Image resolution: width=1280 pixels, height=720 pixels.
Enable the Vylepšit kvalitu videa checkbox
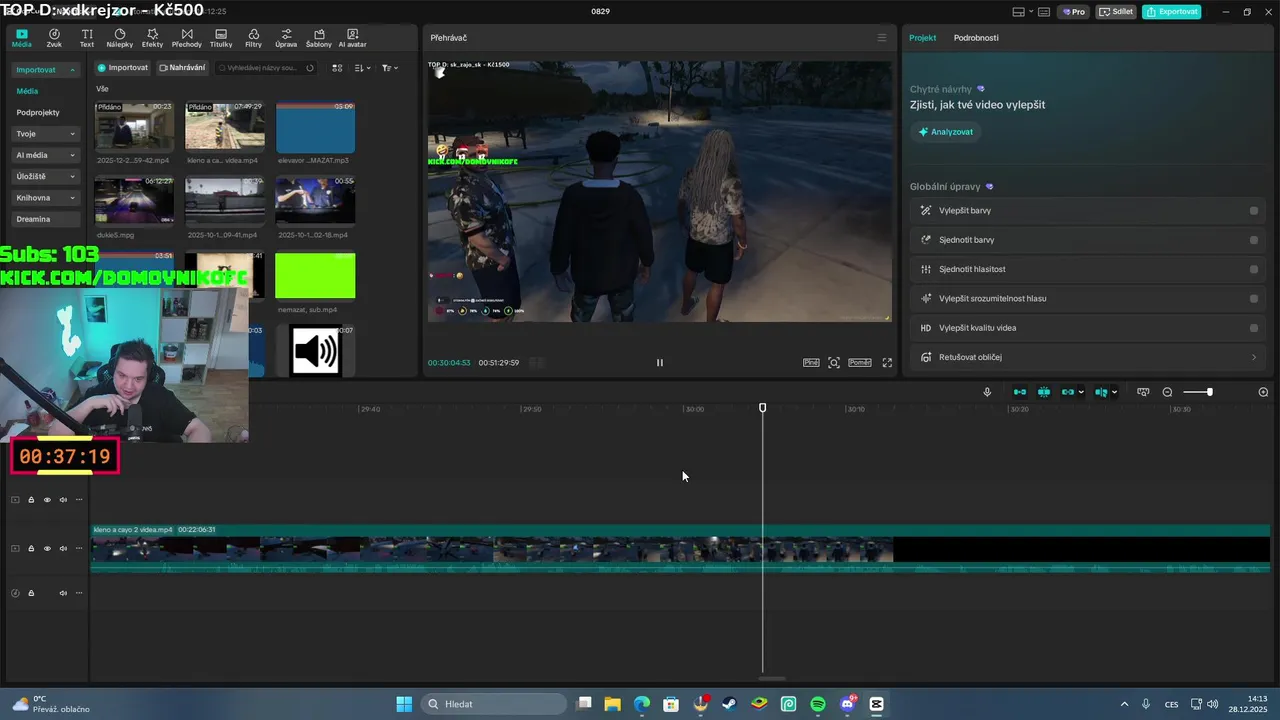tap(1254, 328)
